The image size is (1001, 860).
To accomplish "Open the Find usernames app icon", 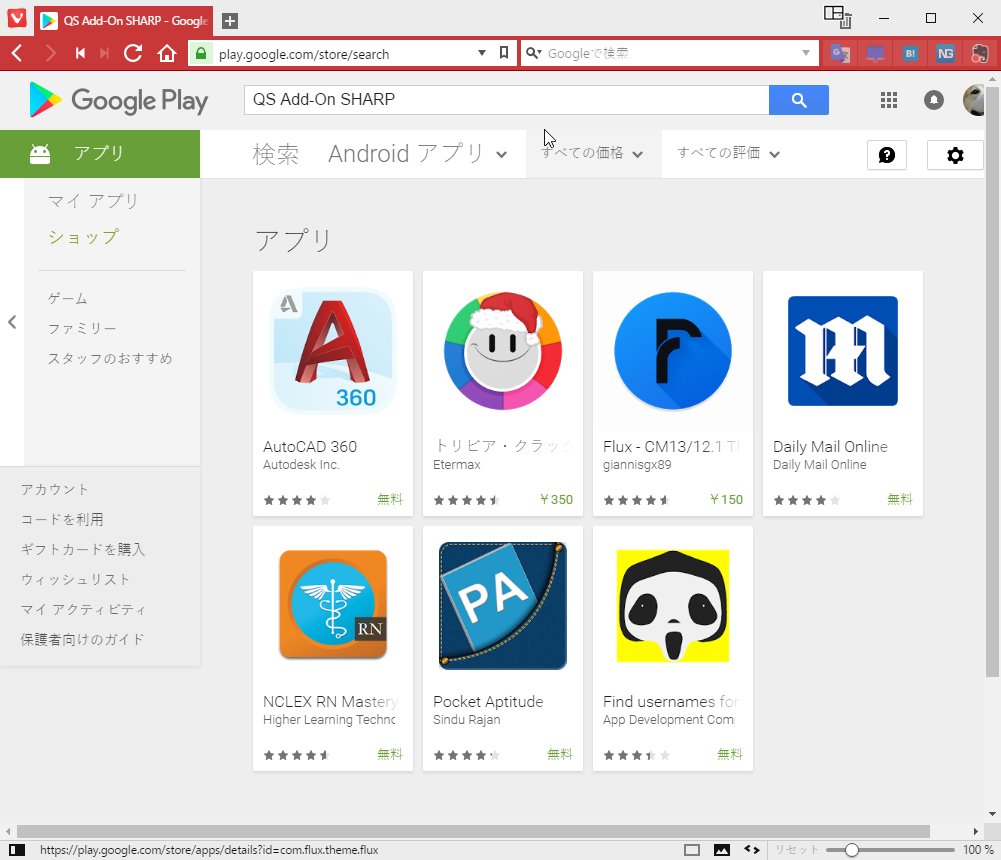I will click(673, 605).
